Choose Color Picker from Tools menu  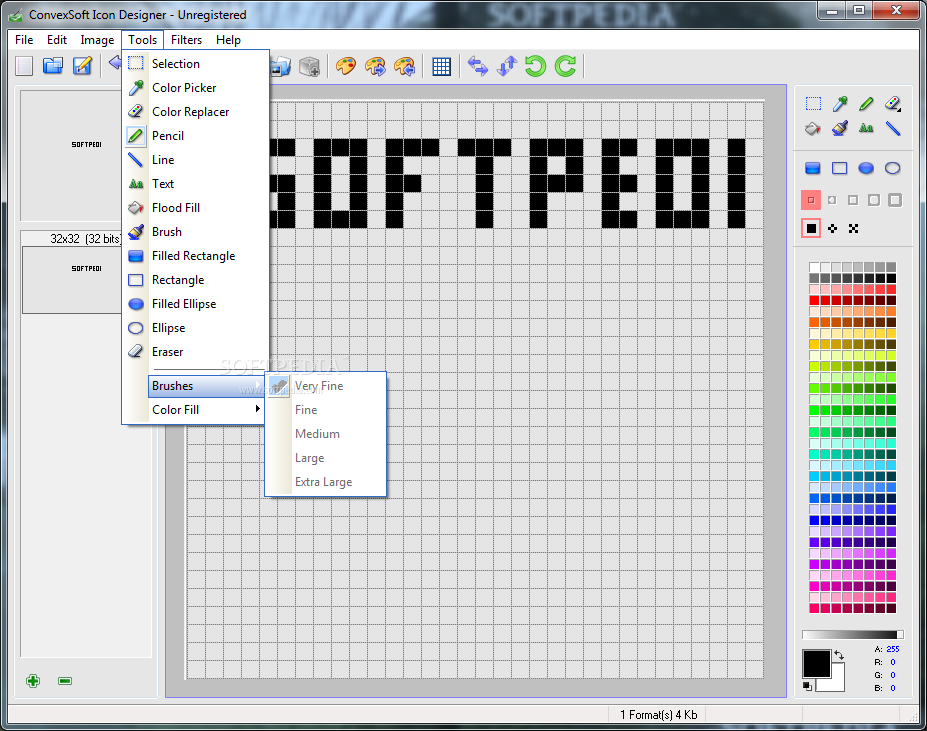click(x=195, y=88)
